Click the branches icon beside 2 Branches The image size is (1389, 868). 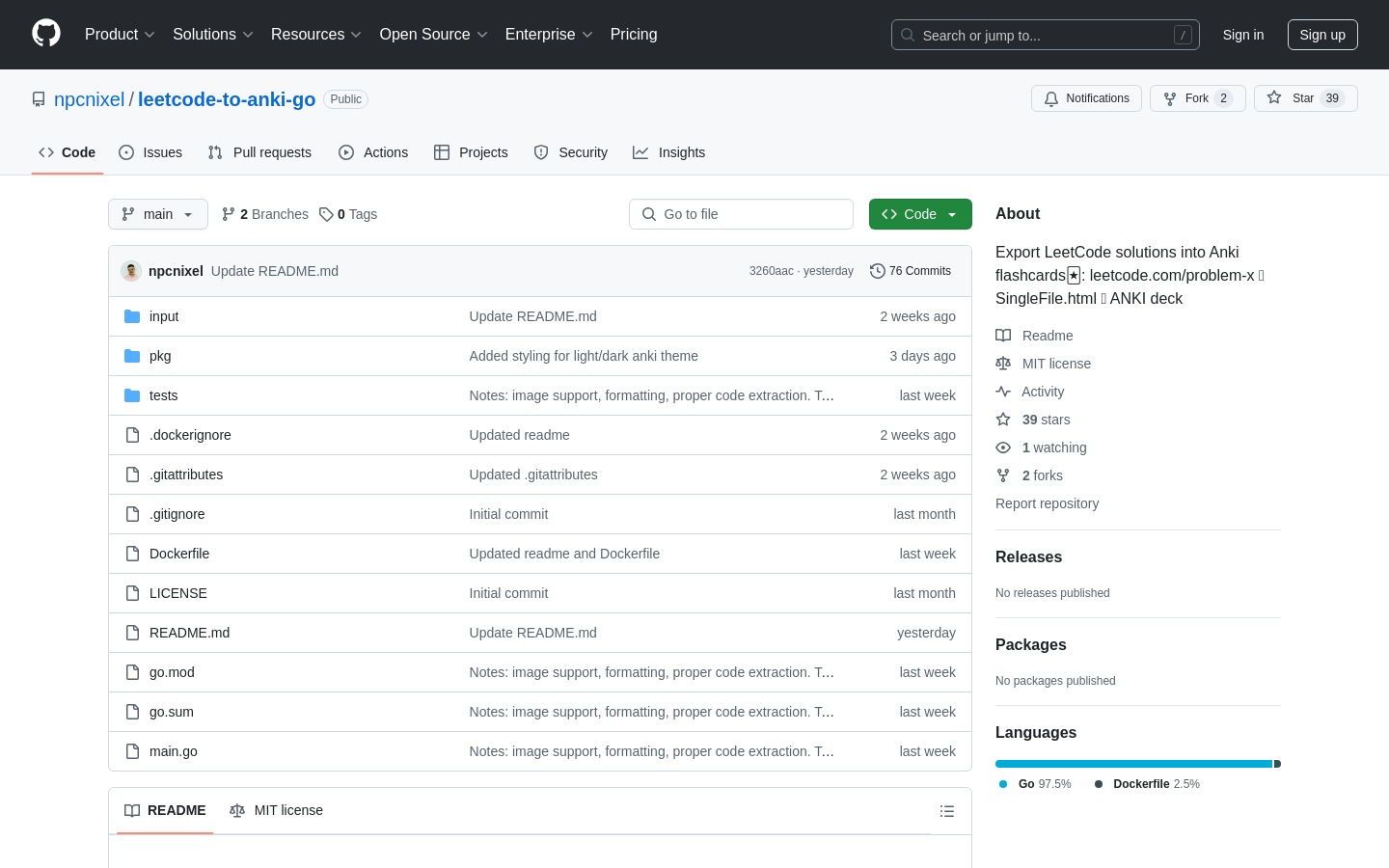click(229, 214)
